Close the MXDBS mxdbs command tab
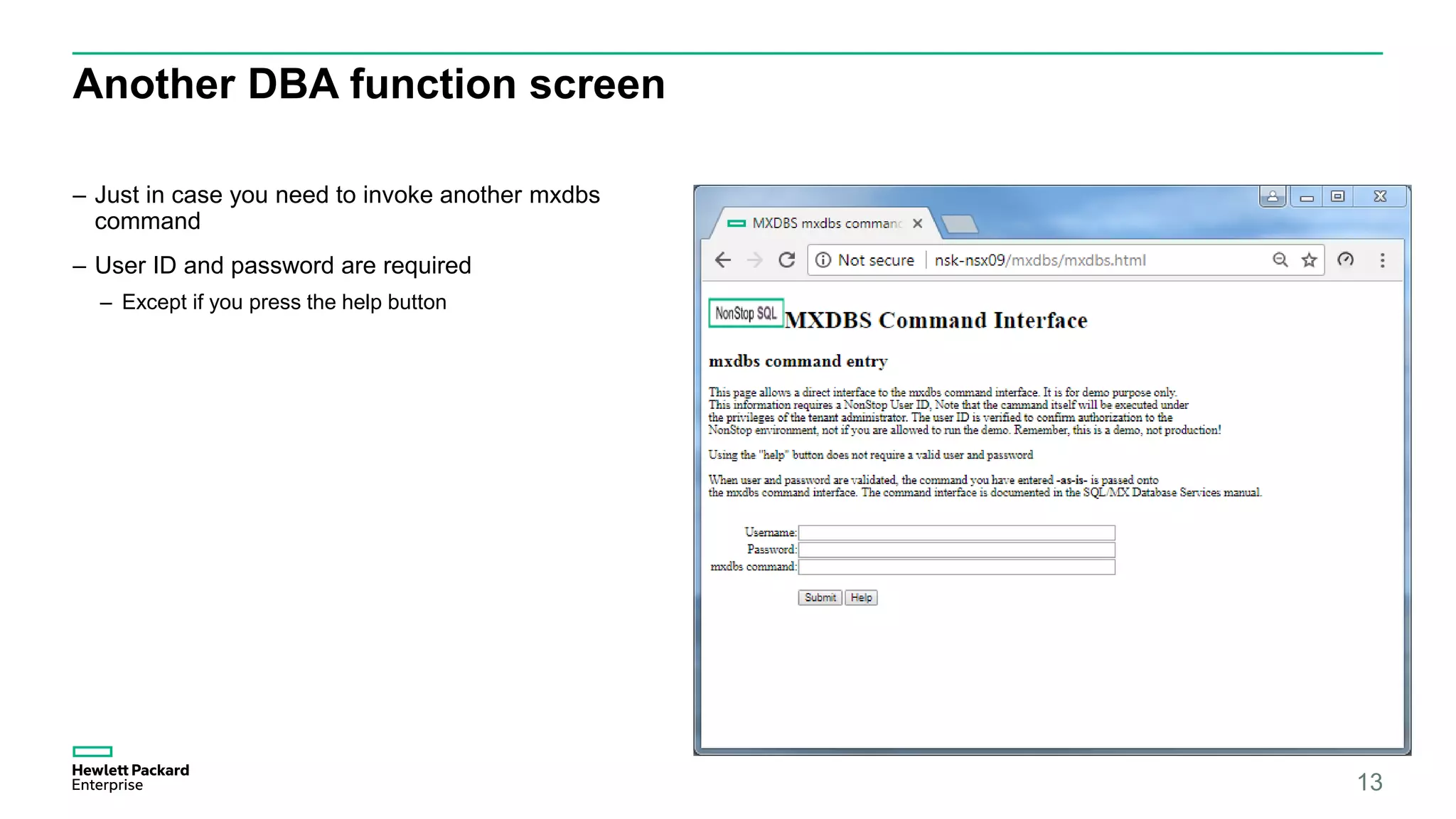This screenshot has width=1456, height=819. pyautogui.click(x=918, y=223)
